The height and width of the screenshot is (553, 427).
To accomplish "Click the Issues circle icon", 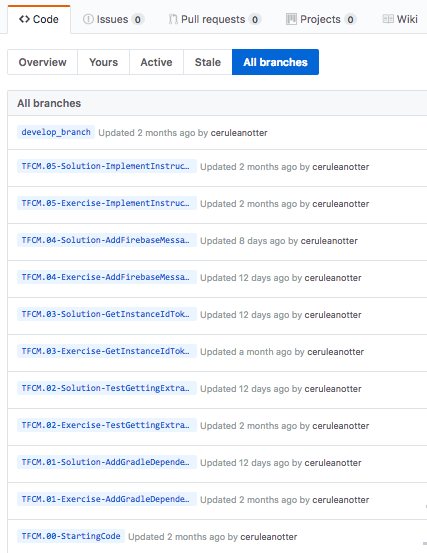I will tap(88, 19).
